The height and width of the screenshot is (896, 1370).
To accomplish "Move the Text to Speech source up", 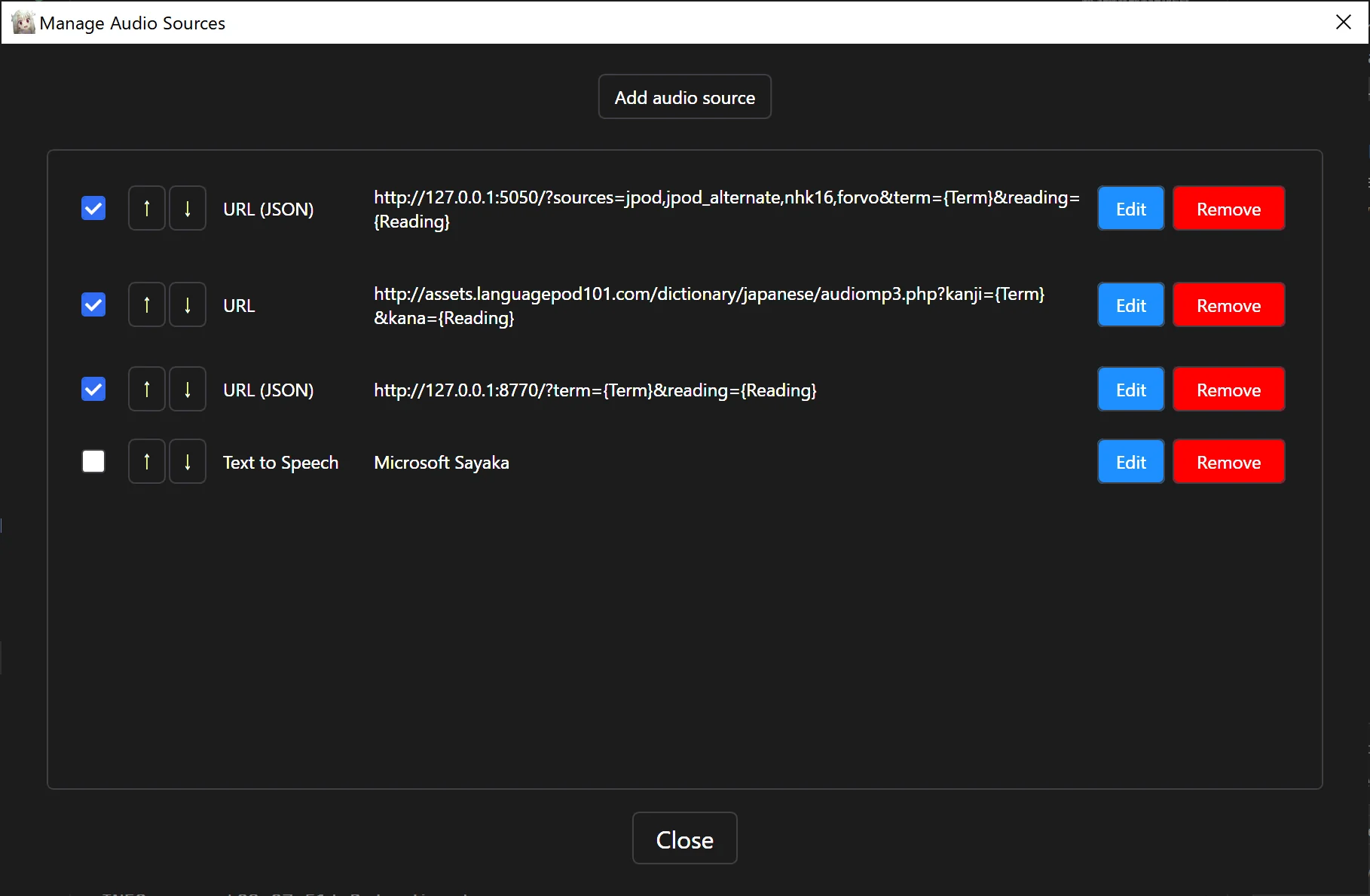I will [146, 461].
